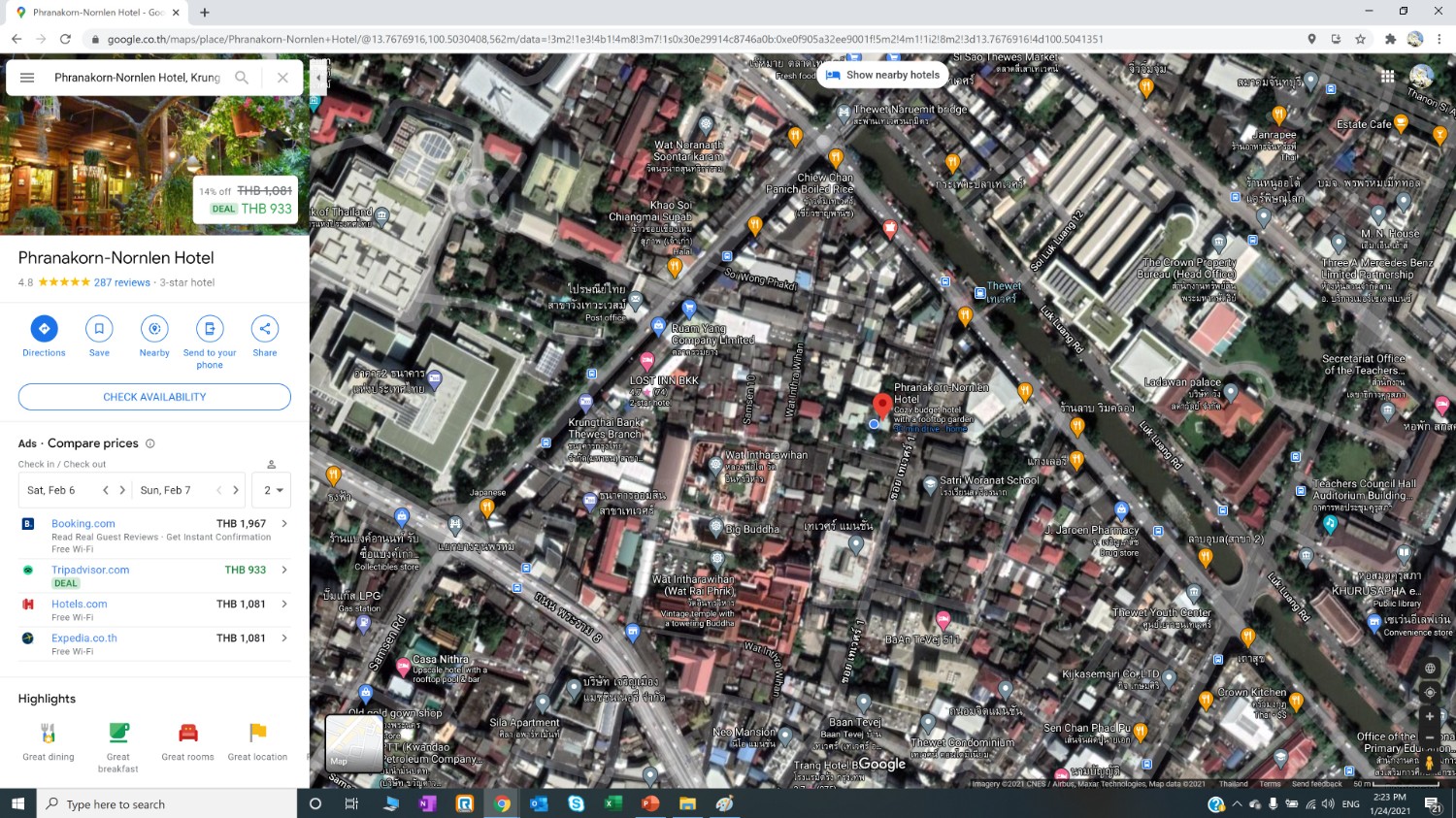Clear the search box with X
The image size is (1456, 818).
click(x=282, y=78)
